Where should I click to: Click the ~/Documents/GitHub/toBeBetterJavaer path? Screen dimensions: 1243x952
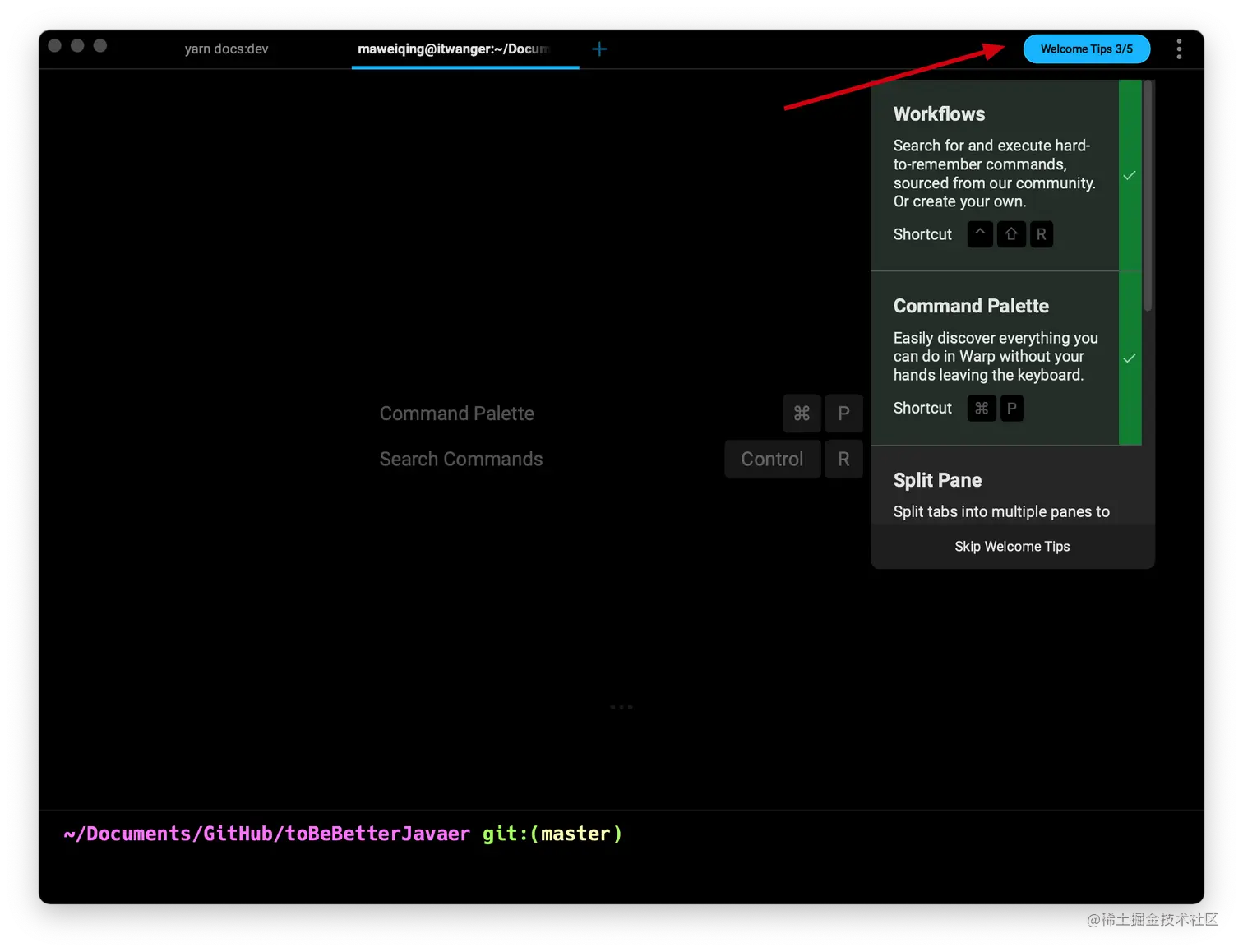(267, 834)
